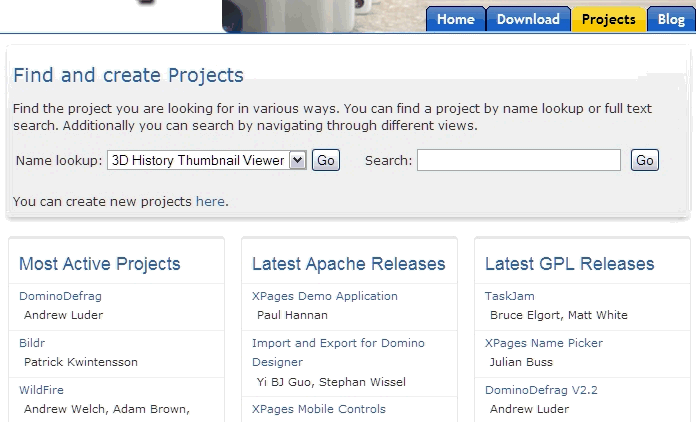Image resolution: width=696 pixels, height=422 pixels.
Task: Open the Bildr project link
Action: pos(32,343)
